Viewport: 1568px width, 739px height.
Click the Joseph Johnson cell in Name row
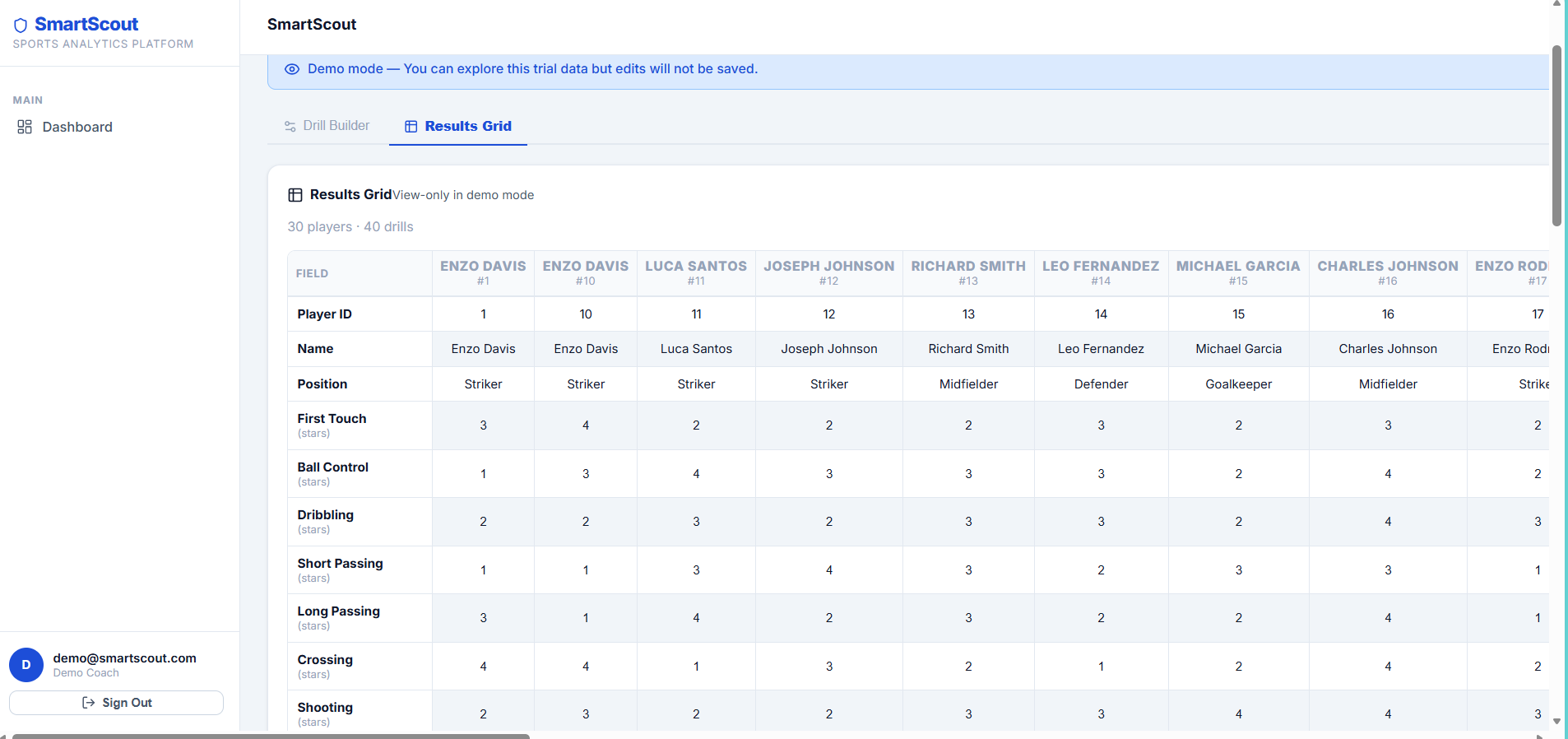829,349
